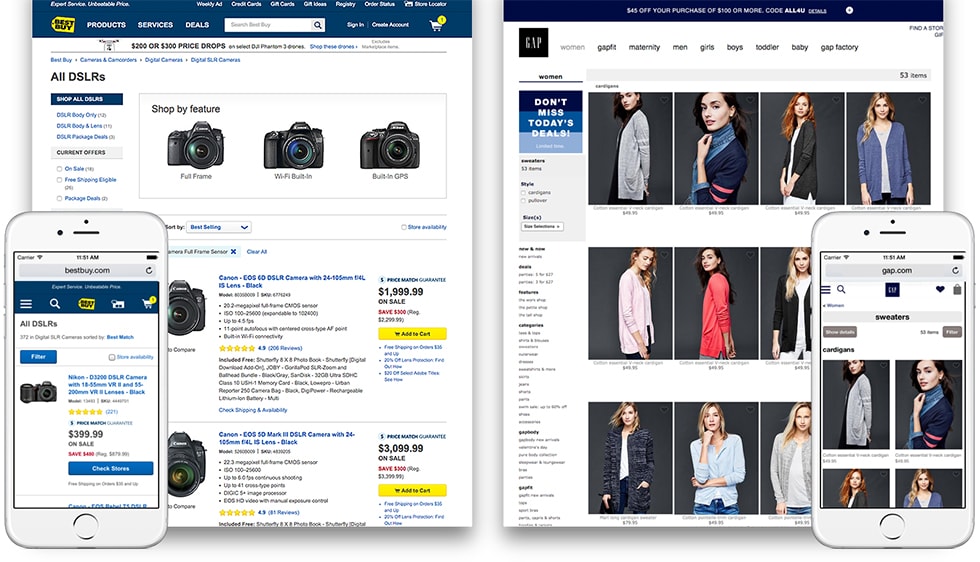The height and width of the screenshot is (562, 980).
Task: Click the Gap logo on desktop site
Action: pyautogui.click(x=534, y=44)
